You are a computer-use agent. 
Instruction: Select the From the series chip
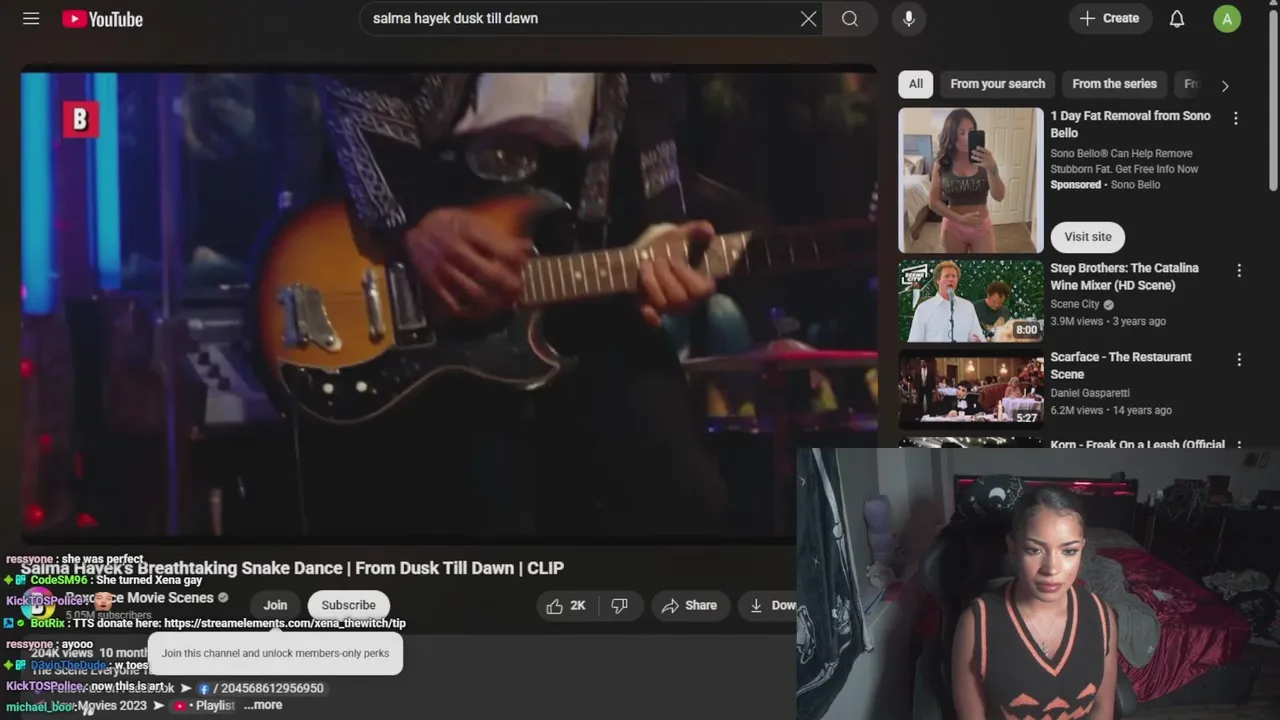click(1114, 84)
